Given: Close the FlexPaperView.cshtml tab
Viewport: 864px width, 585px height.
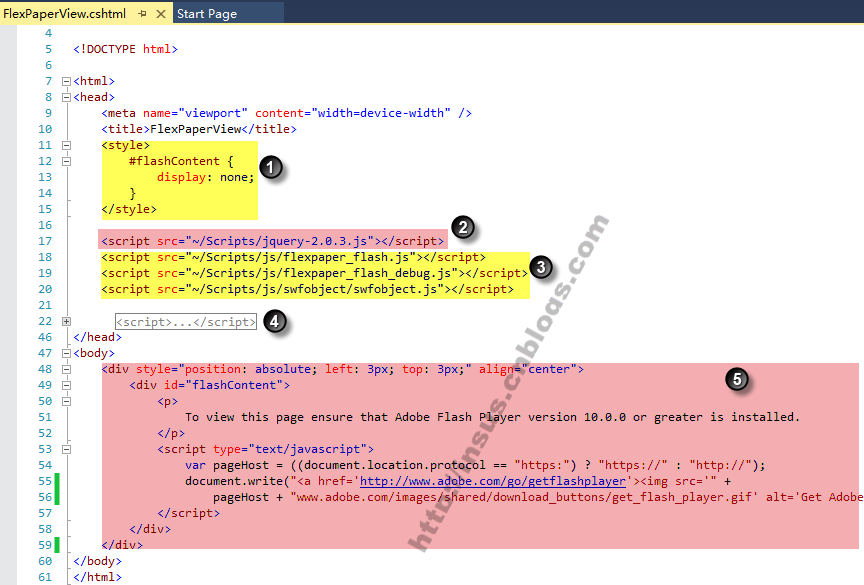Looking at the screenshot, I should 161,14.
